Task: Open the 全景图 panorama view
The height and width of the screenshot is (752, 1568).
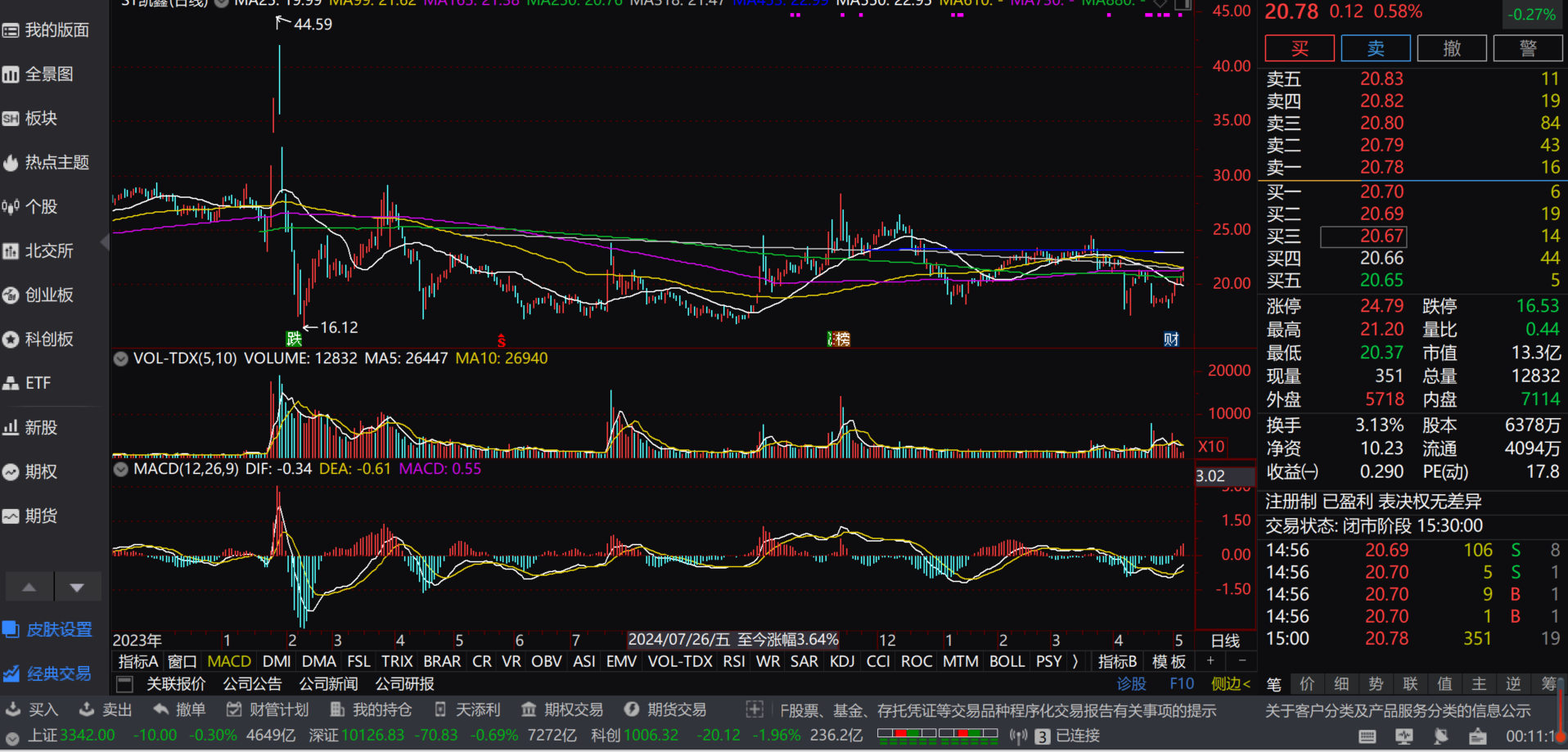Action: [x=38, y=74]
